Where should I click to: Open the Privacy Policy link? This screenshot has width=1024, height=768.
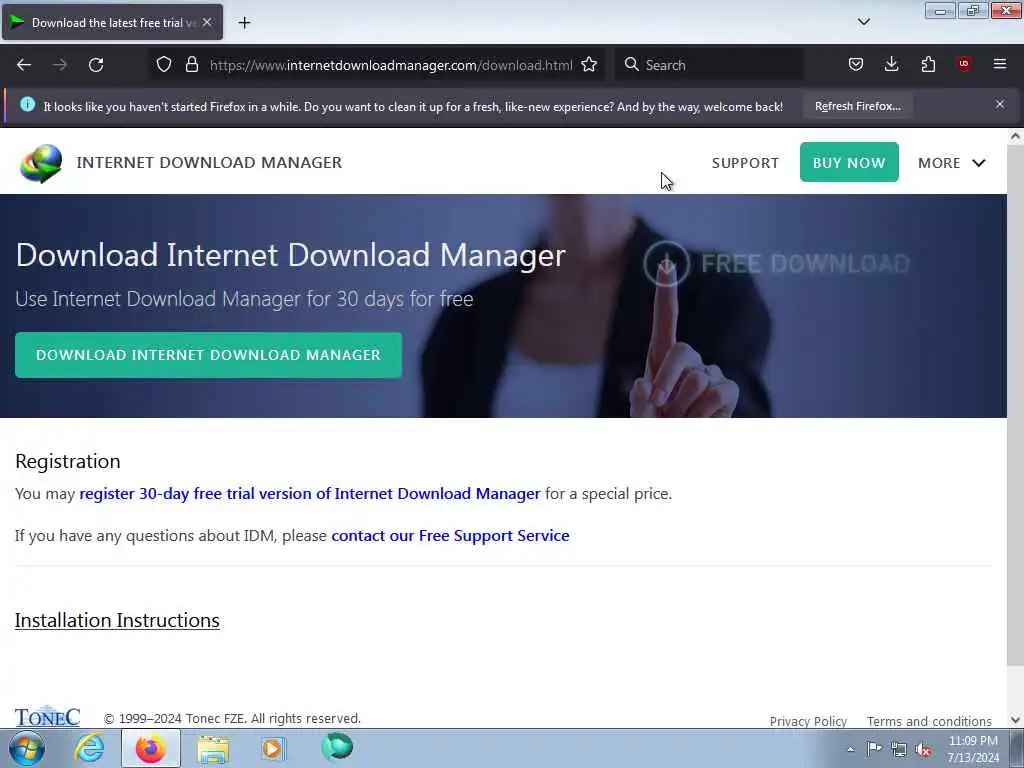tap(808, 721)
